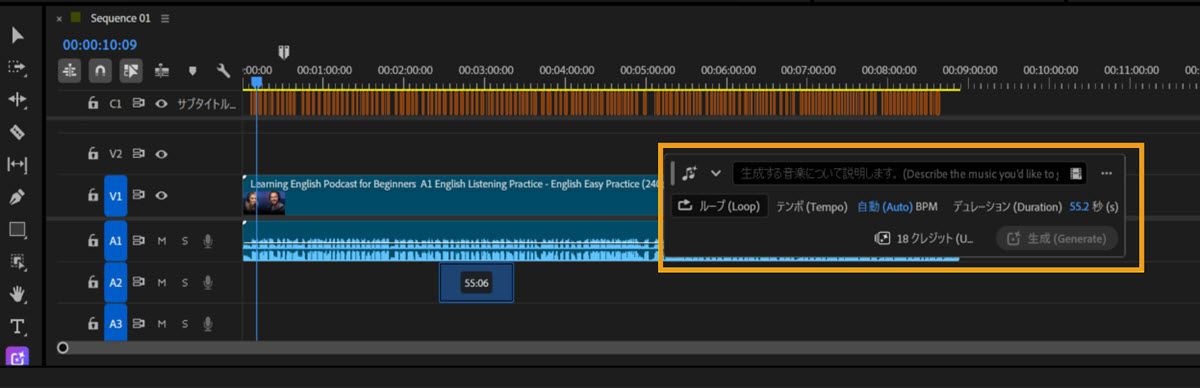Toggle sync lock on the V2 track

click(139, 154)
